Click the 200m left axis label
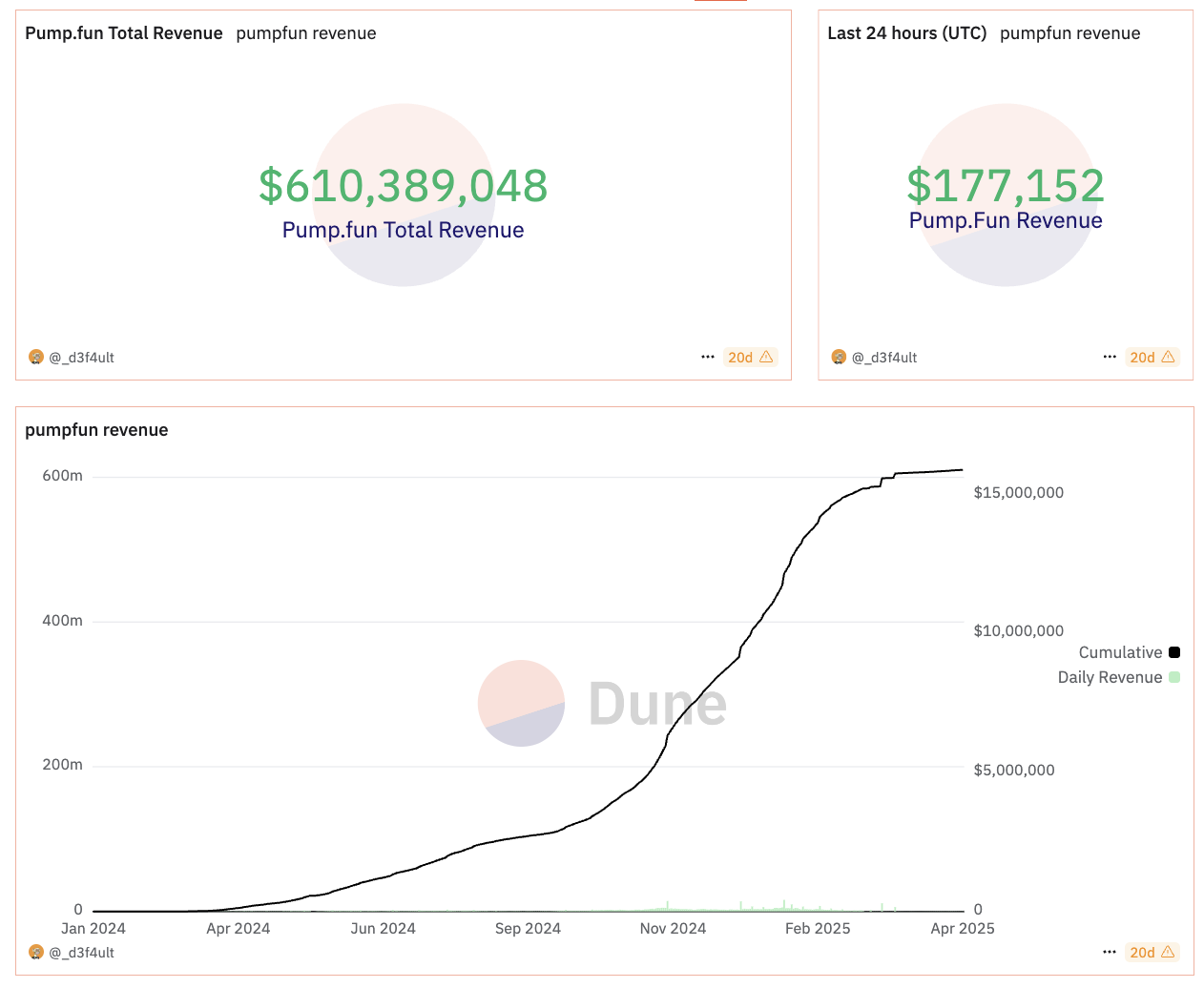1204x988 pixels. pyautogui.click(x=62, y=765)
